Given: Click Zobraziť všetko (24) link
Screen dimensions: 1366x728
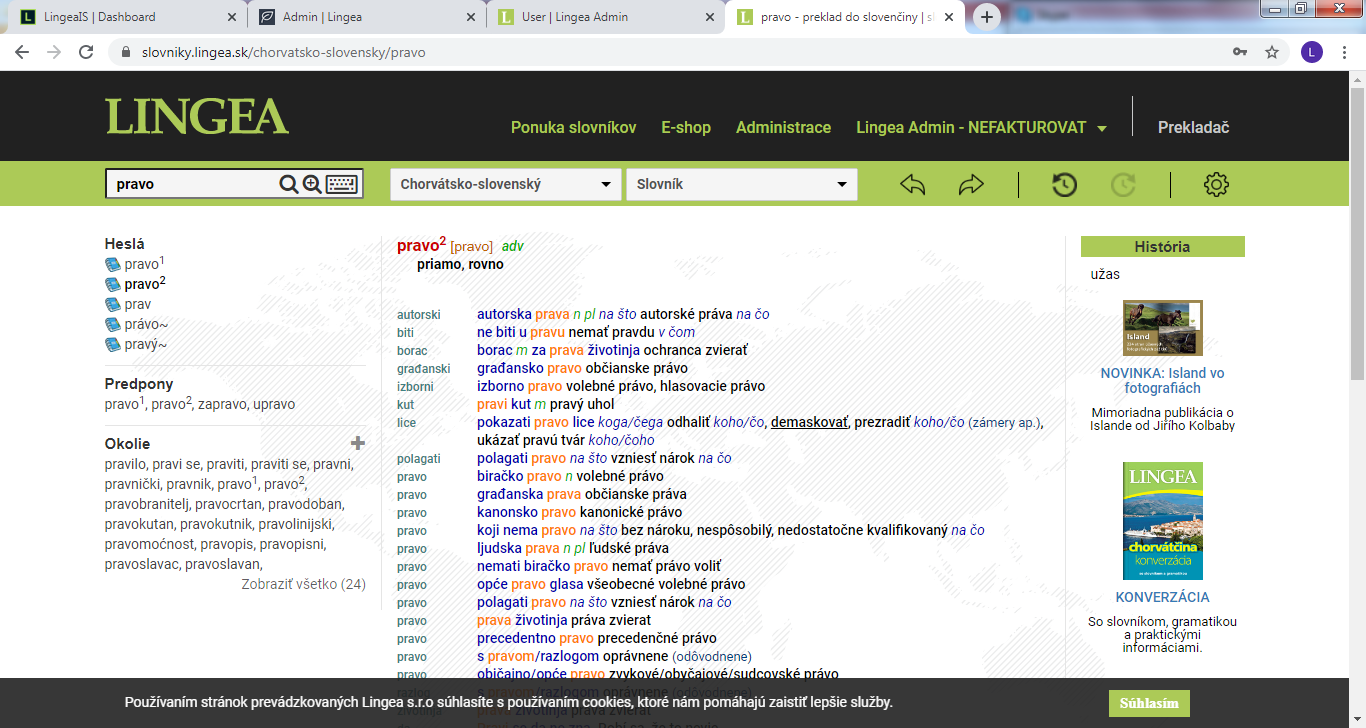Looking at the screenshot, I should point(303,584).
